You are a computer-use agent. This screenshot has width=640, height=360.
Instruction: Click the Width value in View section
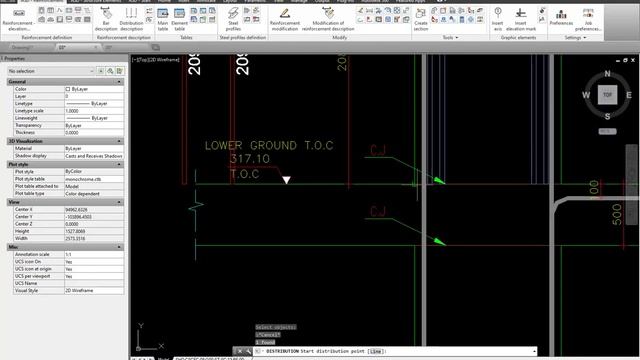(94, 238)
